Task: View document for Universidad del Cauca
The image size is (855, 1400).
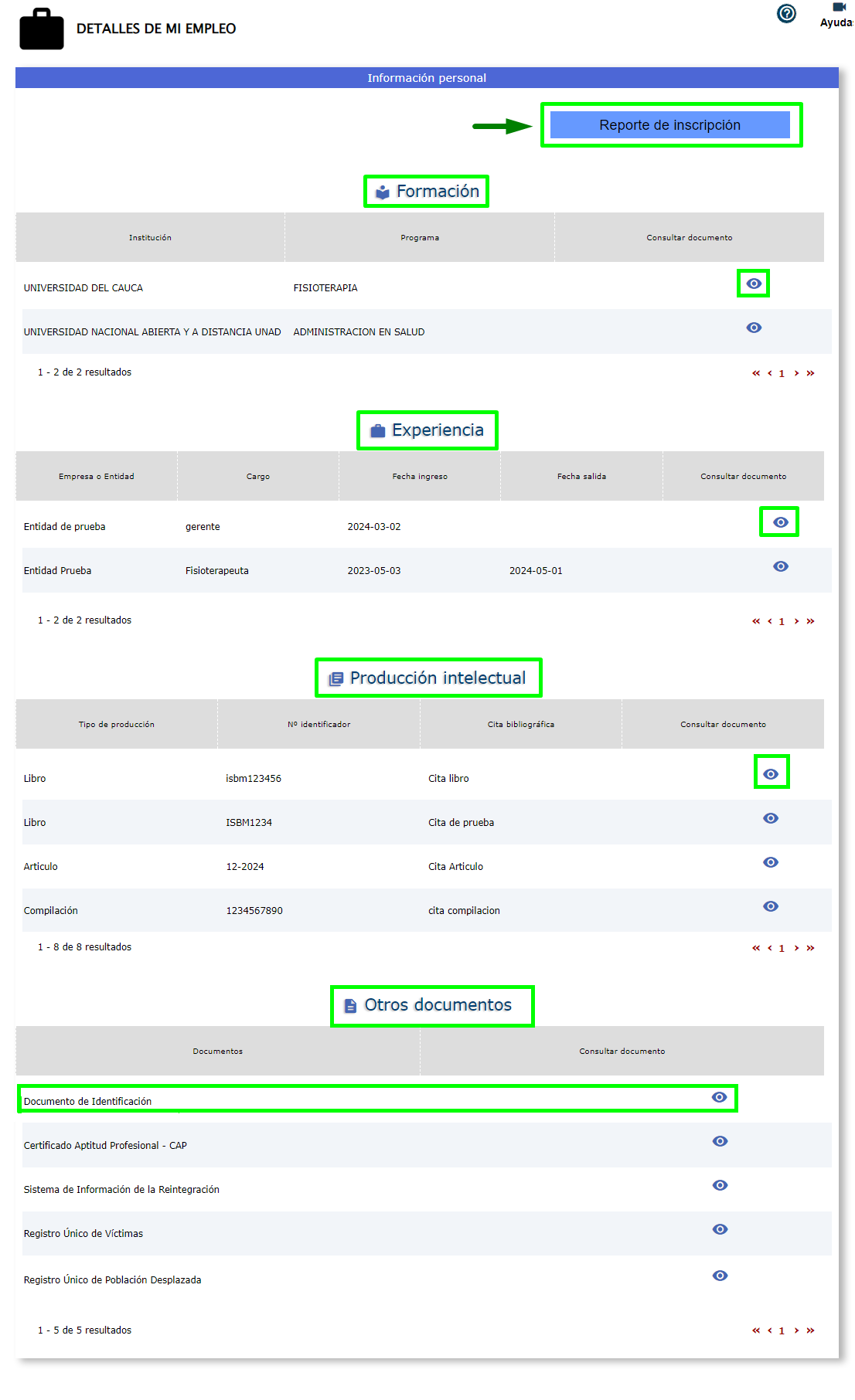Action: 754,284
